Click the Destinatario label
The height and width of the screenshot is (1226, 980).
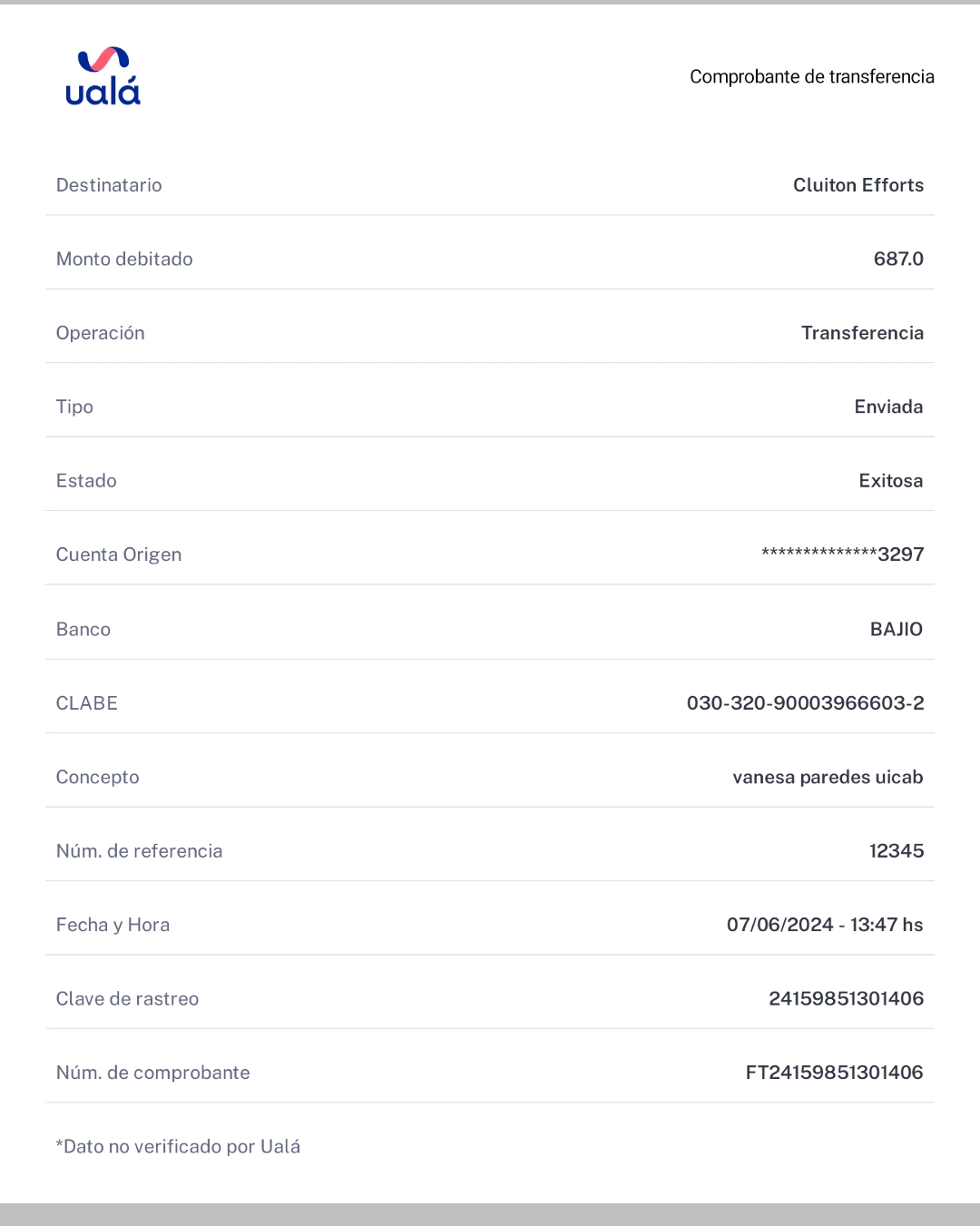(x=109, y=185)
